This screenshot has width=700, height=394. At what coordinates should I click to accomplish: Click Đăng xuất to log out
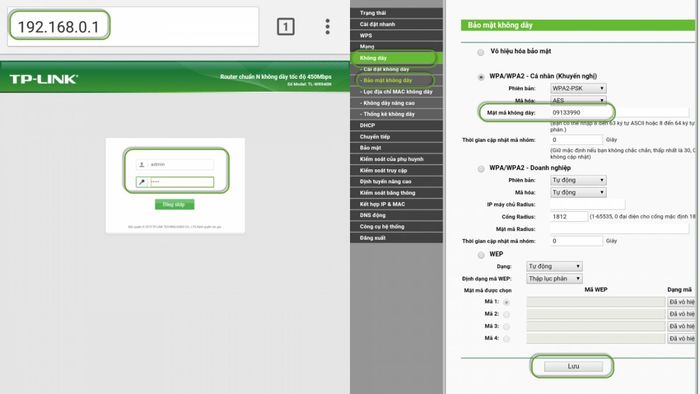[x=396, y=238]
